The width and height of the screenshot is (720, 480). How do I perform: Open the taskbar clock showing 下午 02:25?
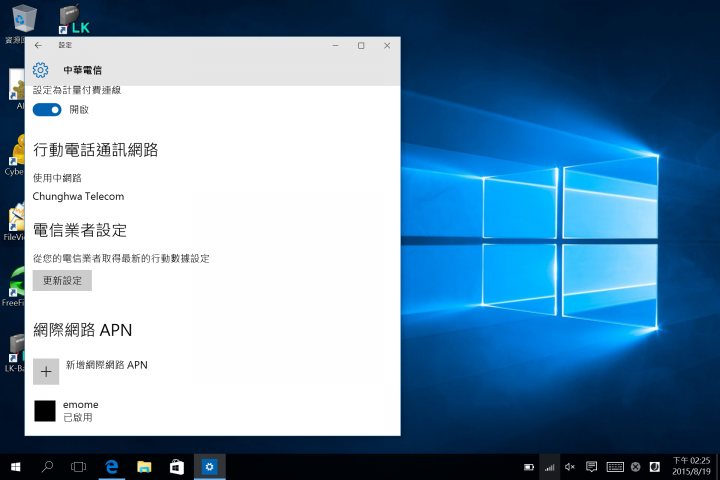pyautogui.click(x=691, y=466)
